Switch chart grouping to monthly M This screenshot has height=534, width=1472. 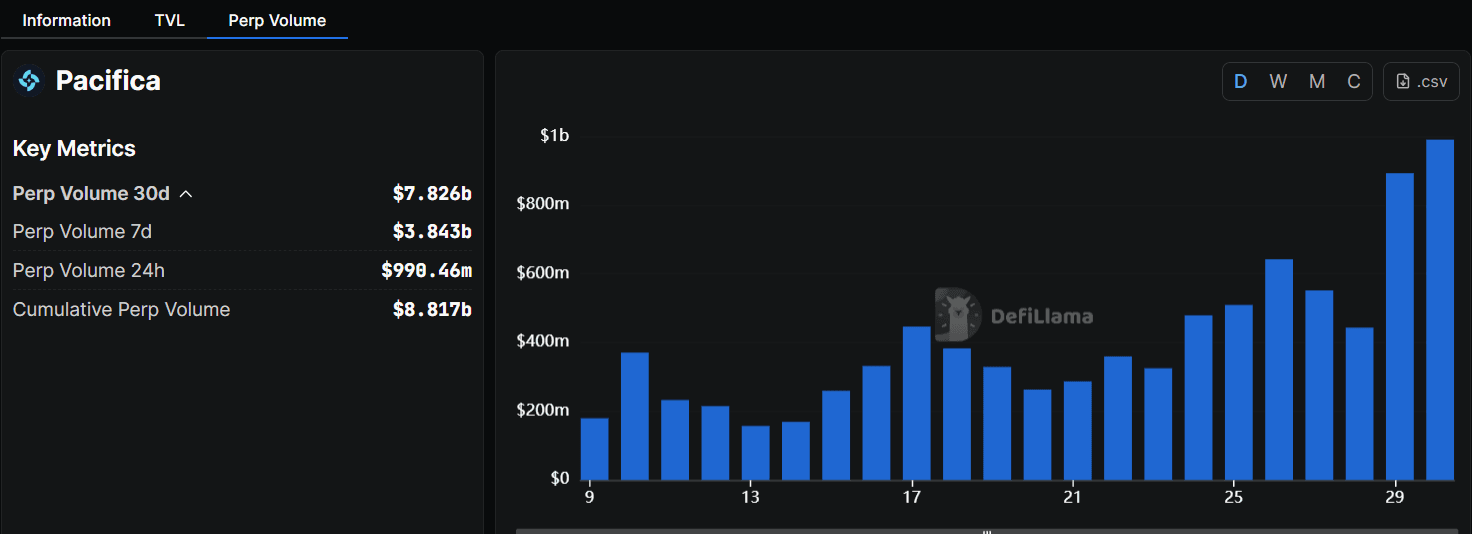(x=1317, y=82)
